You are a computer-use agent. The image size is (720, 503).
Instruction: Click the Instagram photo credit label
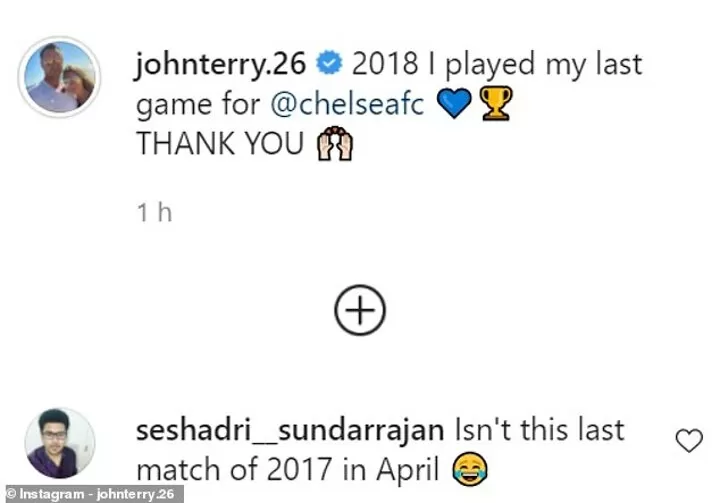point(92,494)
